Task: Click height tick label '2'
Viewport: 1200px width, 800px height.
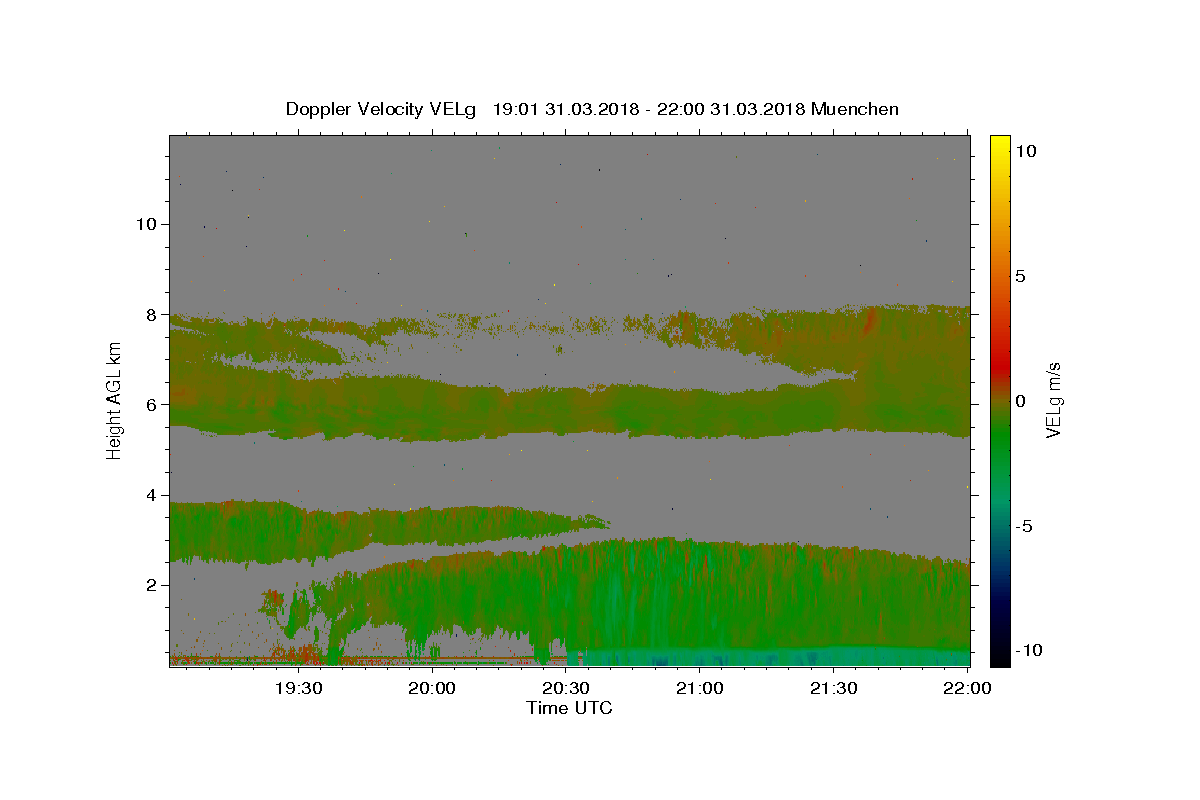Action: tap(150, 585)
